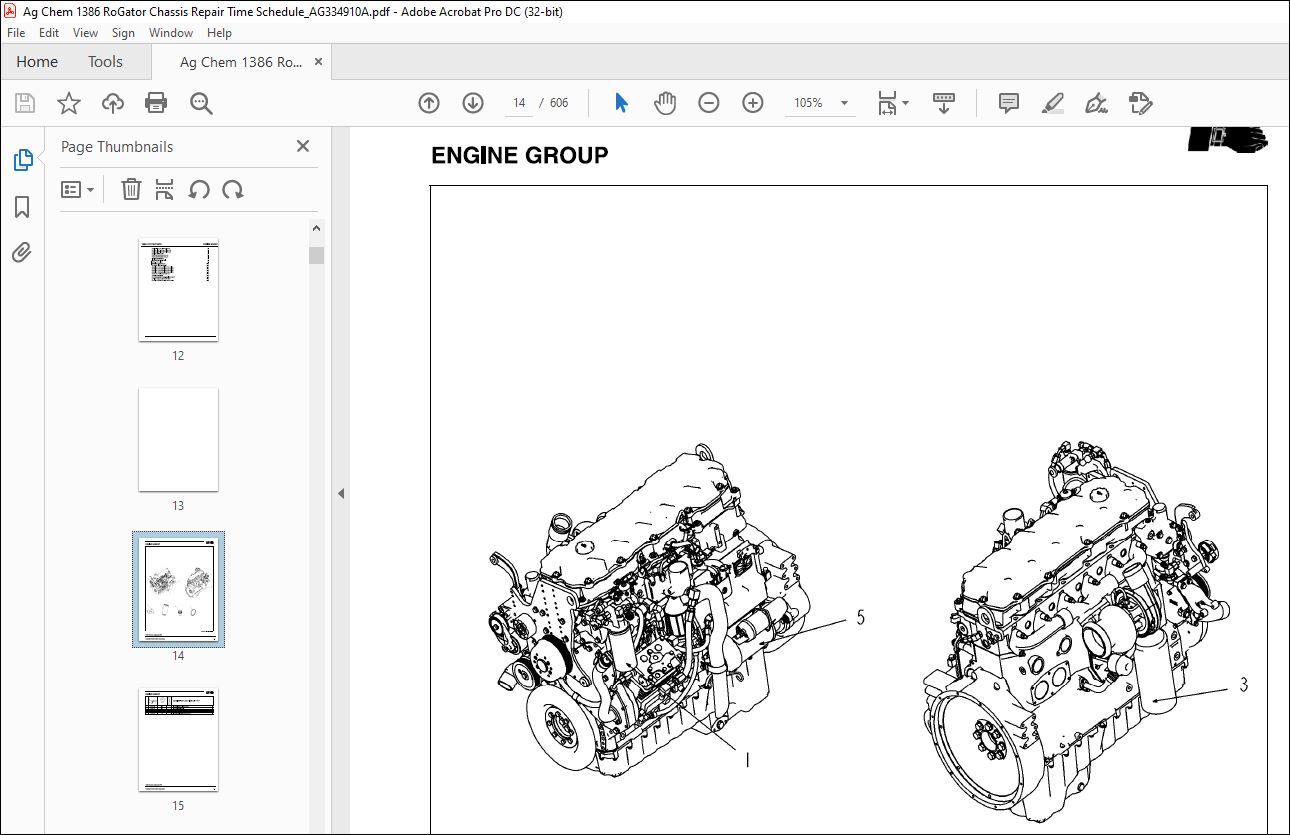Go to next page arrow

pyautogui.click(x=473, y=103)
